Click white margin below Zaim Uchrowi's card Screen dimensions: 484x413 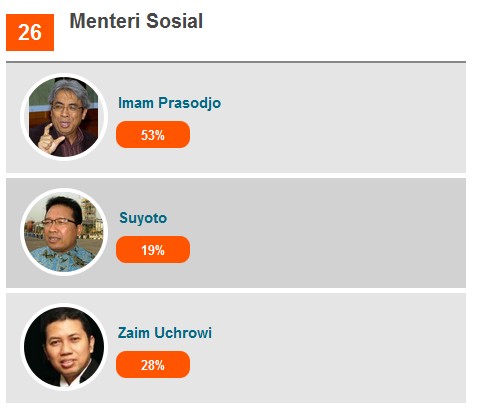pos(236,408)
